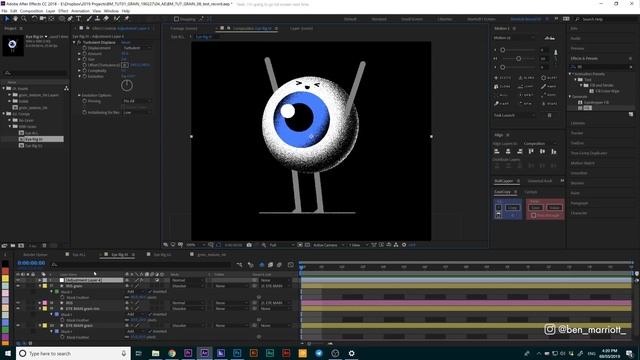Image resolution: width=640 pixels, height=360 pixels.
Task: Click the Offset point crosshair button
Action: click(125, 65)
